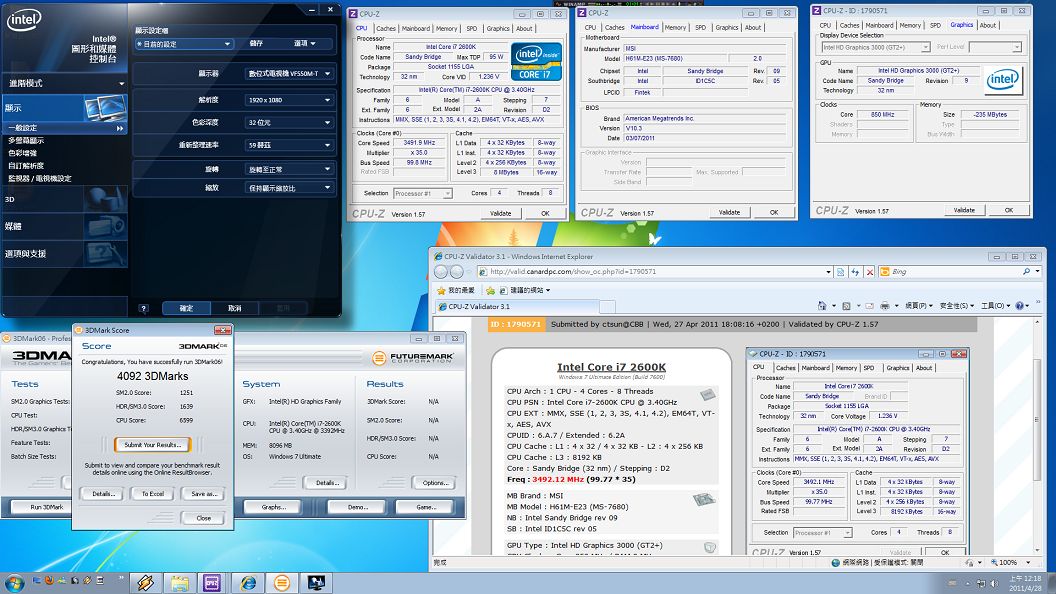1056x594 pixels.
Task: Click the compatibility view icon in IE
Action: [840, 271]
